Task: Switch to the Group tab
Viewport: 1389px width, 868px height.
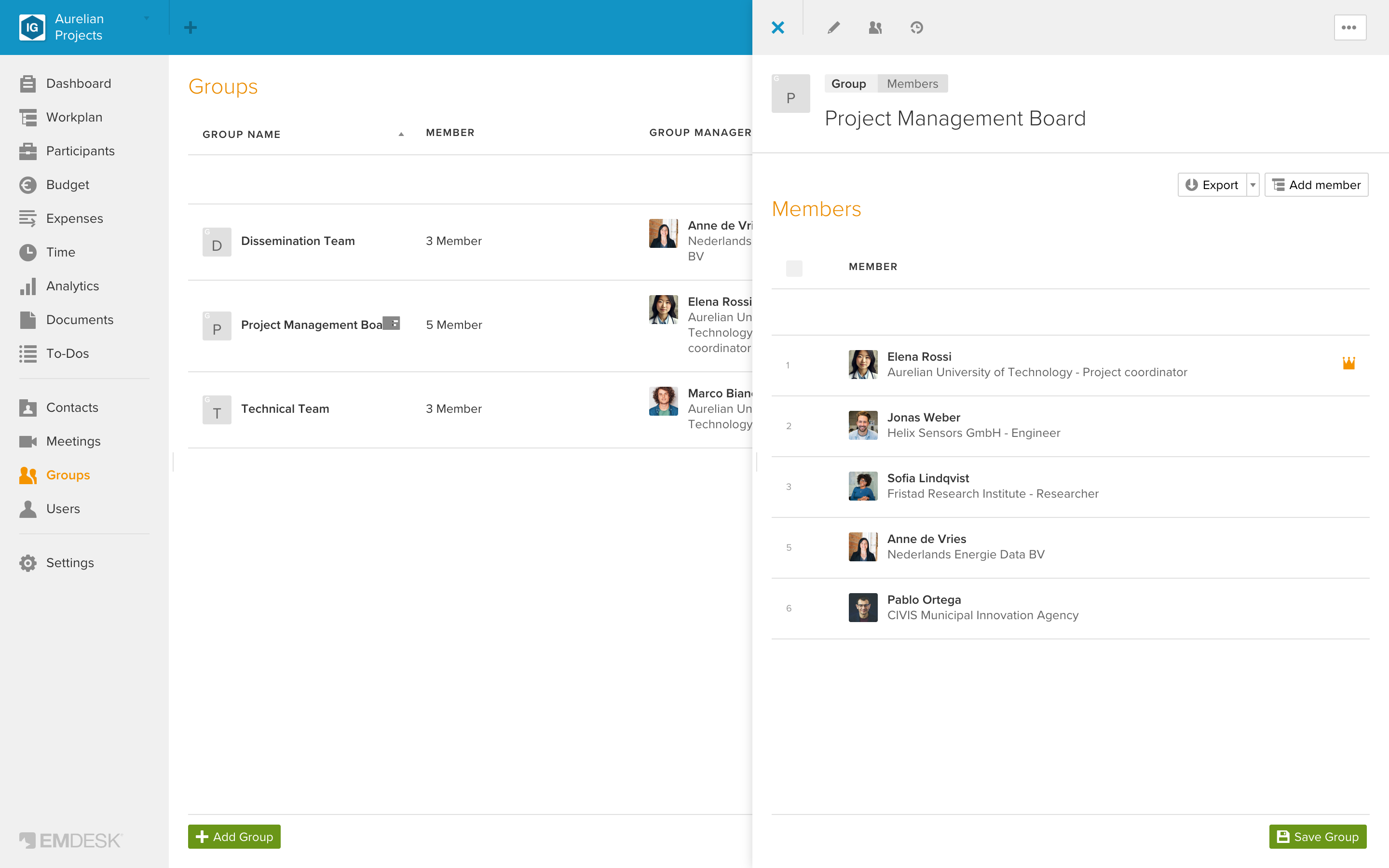Action: (848, 84)
